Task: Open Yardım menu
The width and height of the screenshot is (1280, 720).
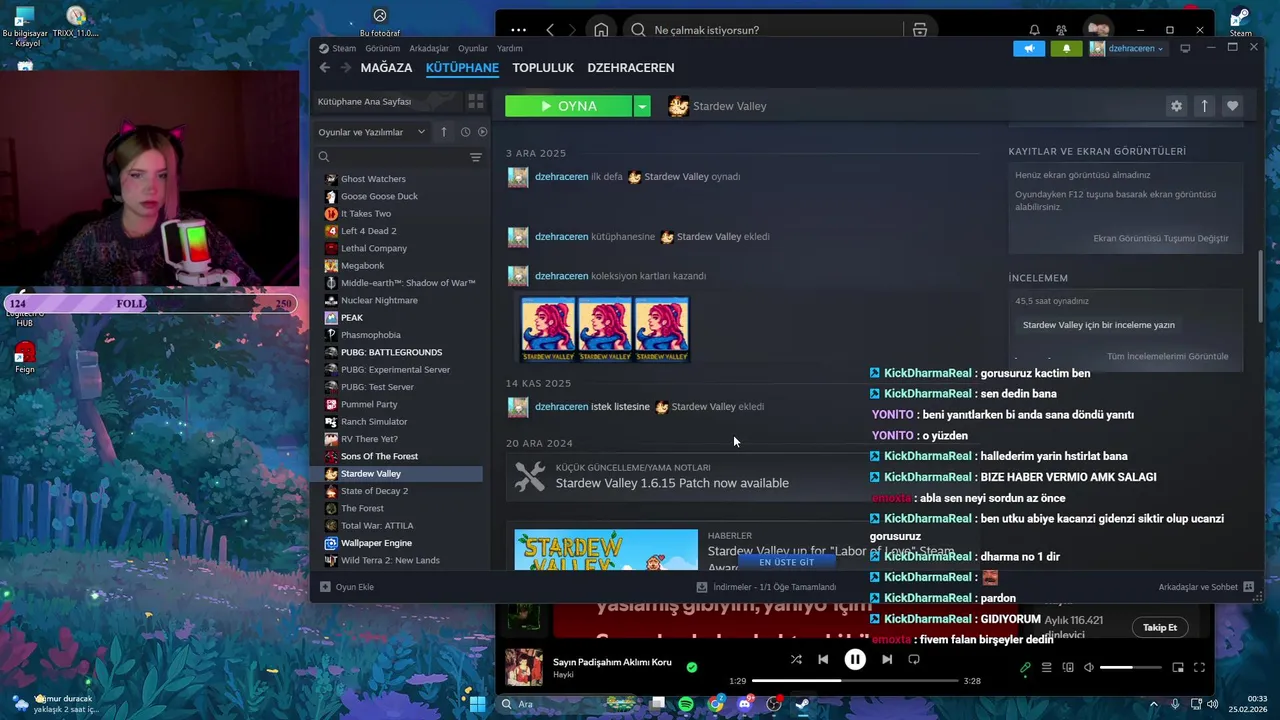Action: coord(510,48)
